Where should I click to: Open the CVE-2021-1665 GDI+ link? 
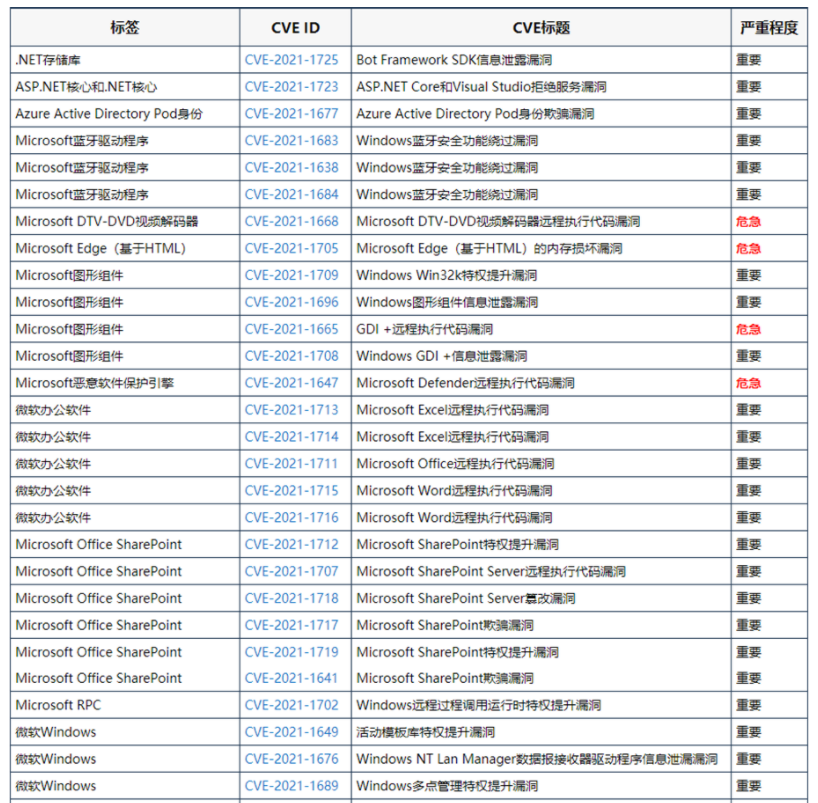[291, 329]
